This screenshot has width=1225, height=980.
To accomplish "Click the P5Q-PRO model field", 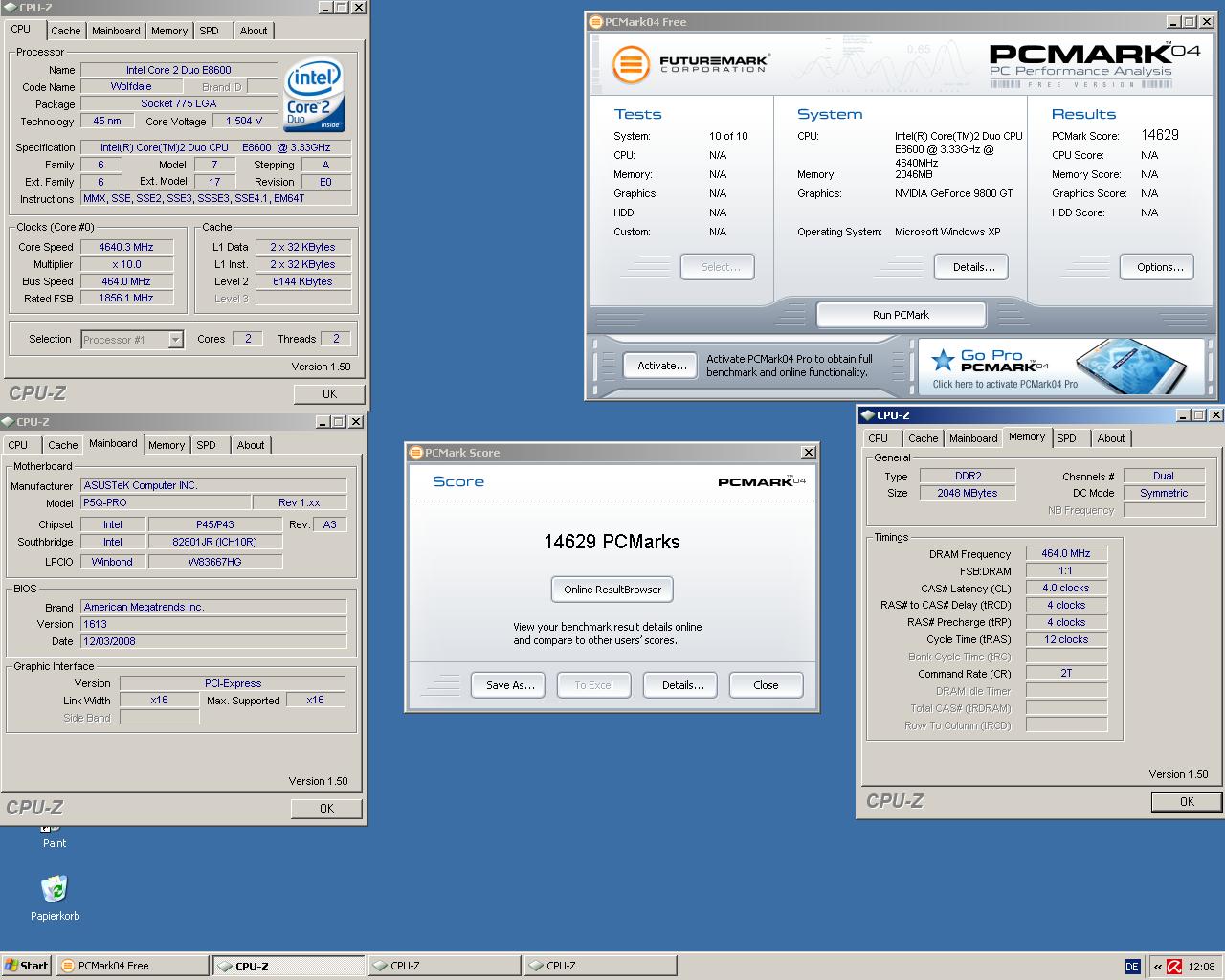I will tap(165, 502).
